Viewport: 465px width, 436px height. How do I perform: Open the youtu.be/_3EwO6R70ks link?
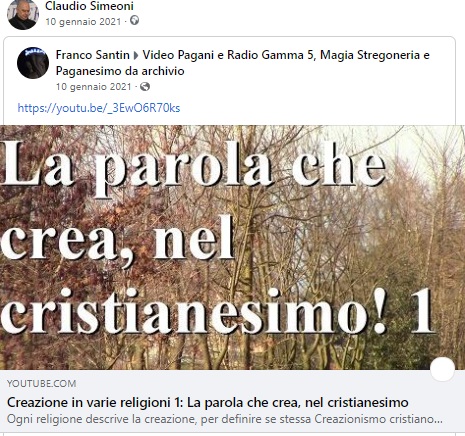coord(99,108)
